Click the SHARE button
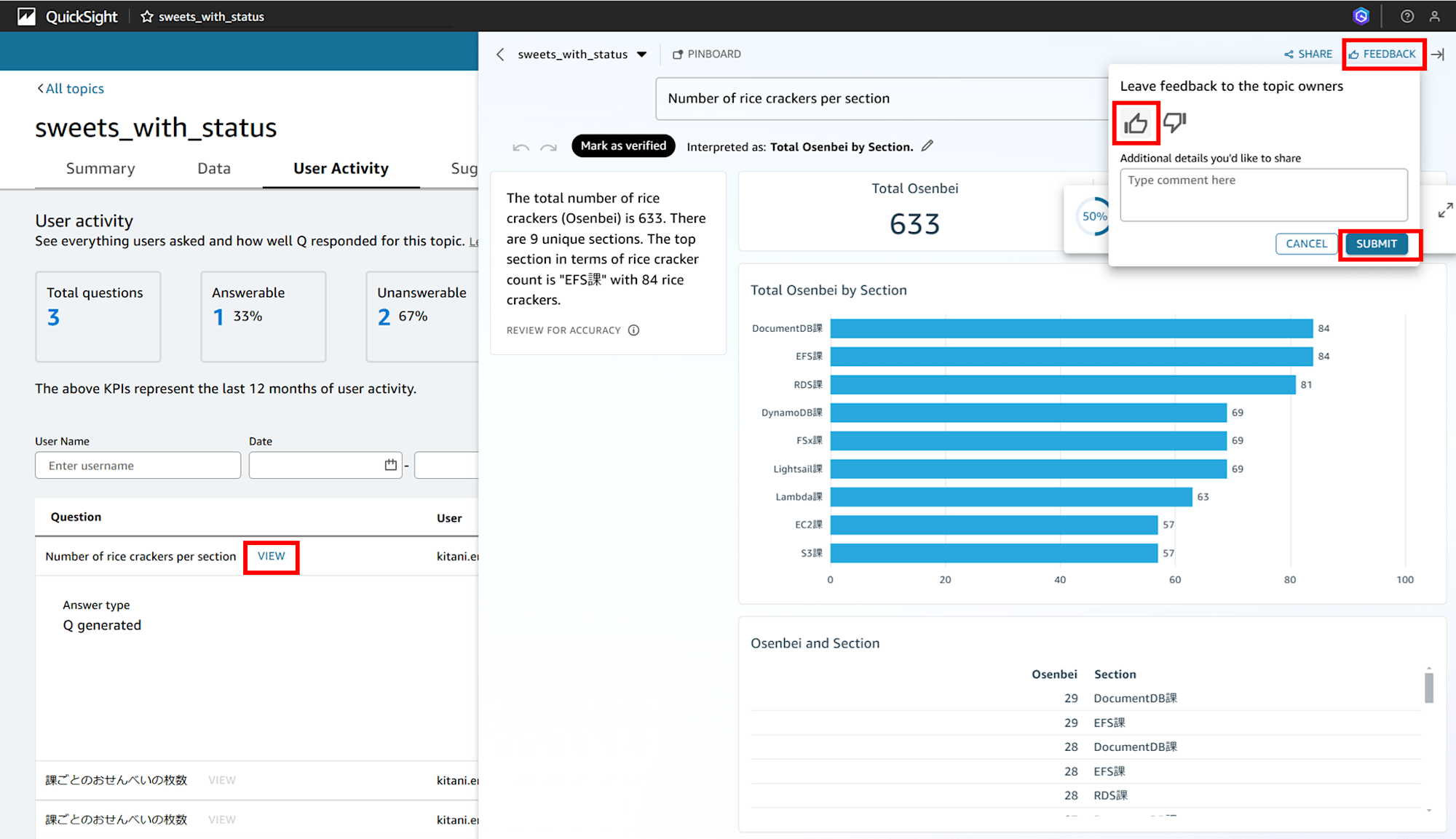1456x839 pixels. [x=1308, y=55]
